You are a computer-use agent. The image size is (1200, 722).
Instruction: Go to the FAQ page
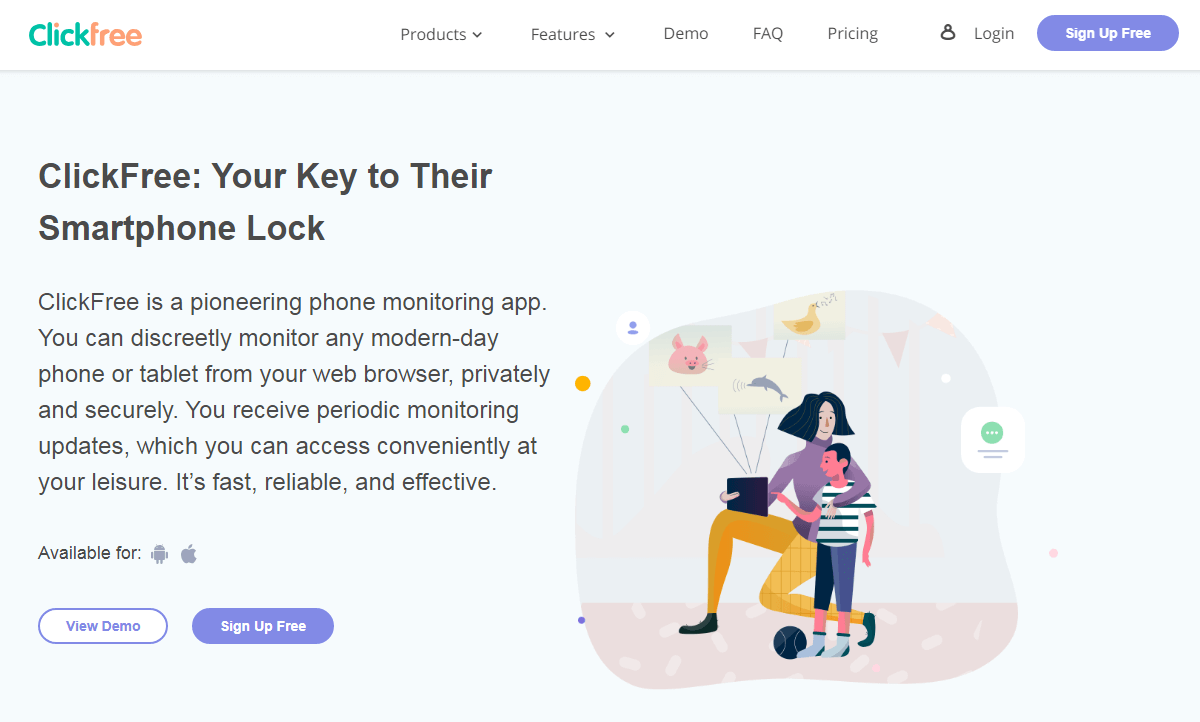tap(768, 33)
